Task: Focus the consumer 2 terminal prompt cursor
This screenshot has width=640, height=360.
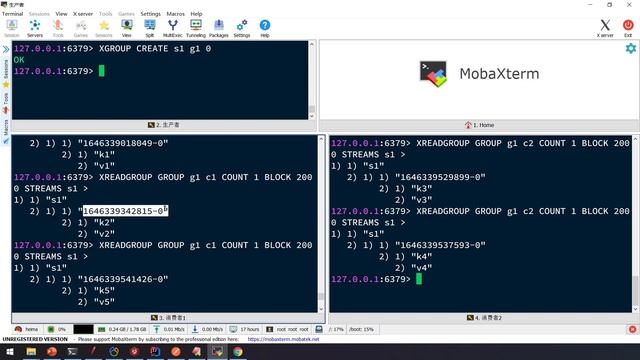Action: (419, 279)
